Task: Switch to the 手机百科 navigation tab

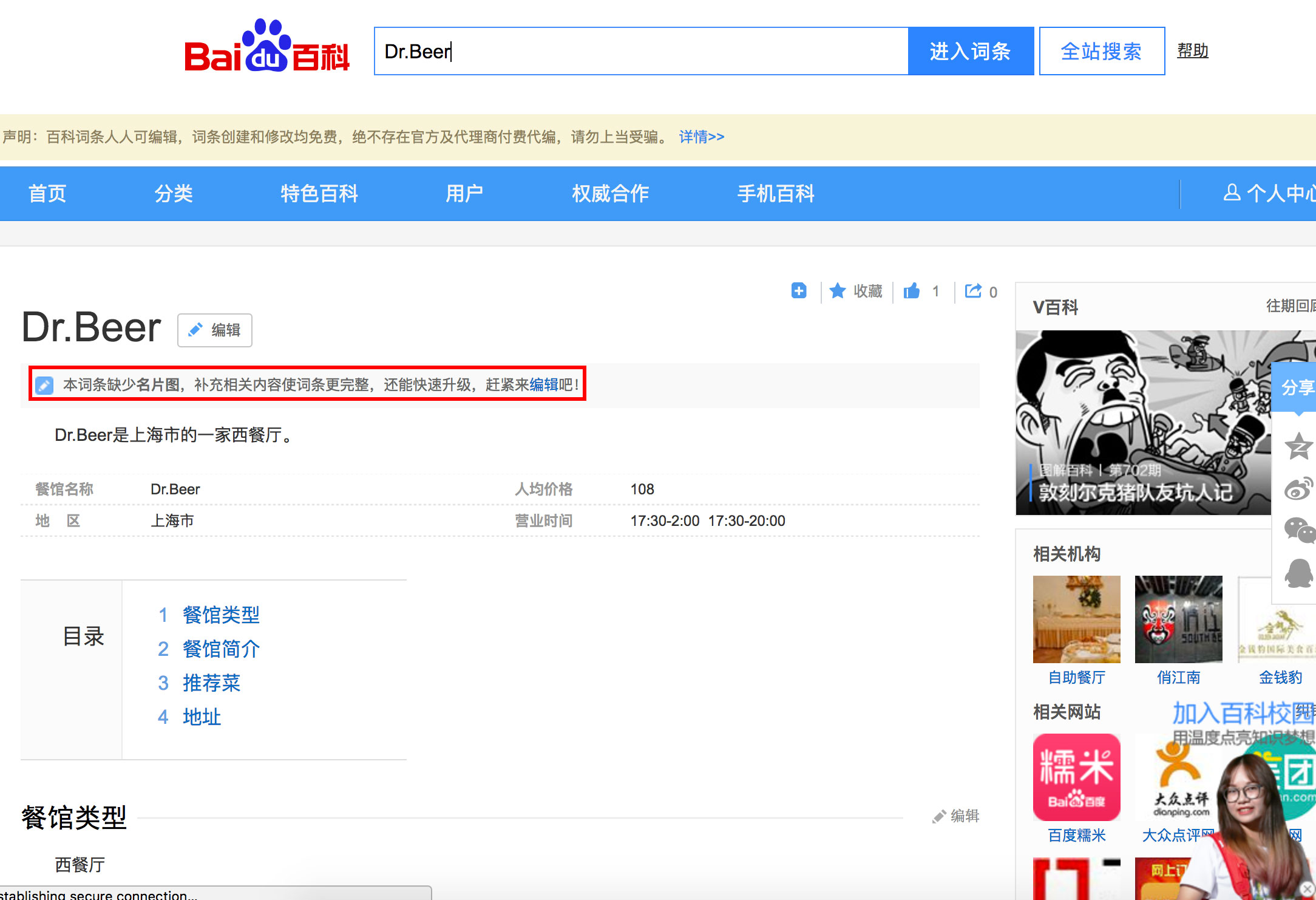Action: point(775,193)
